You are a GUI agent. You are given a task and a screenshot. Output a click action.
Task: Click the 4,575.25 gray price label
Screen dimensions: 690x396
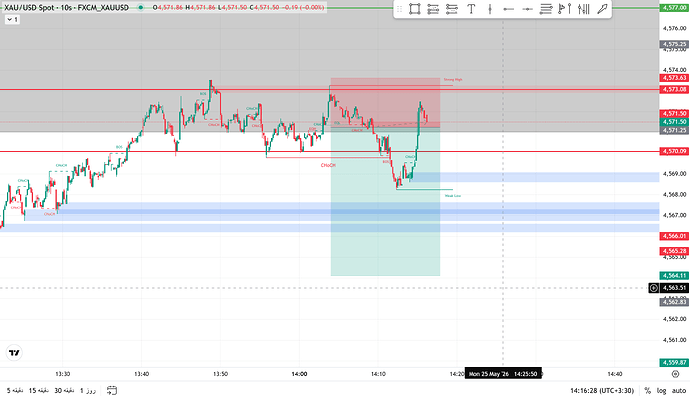(674, 44)
